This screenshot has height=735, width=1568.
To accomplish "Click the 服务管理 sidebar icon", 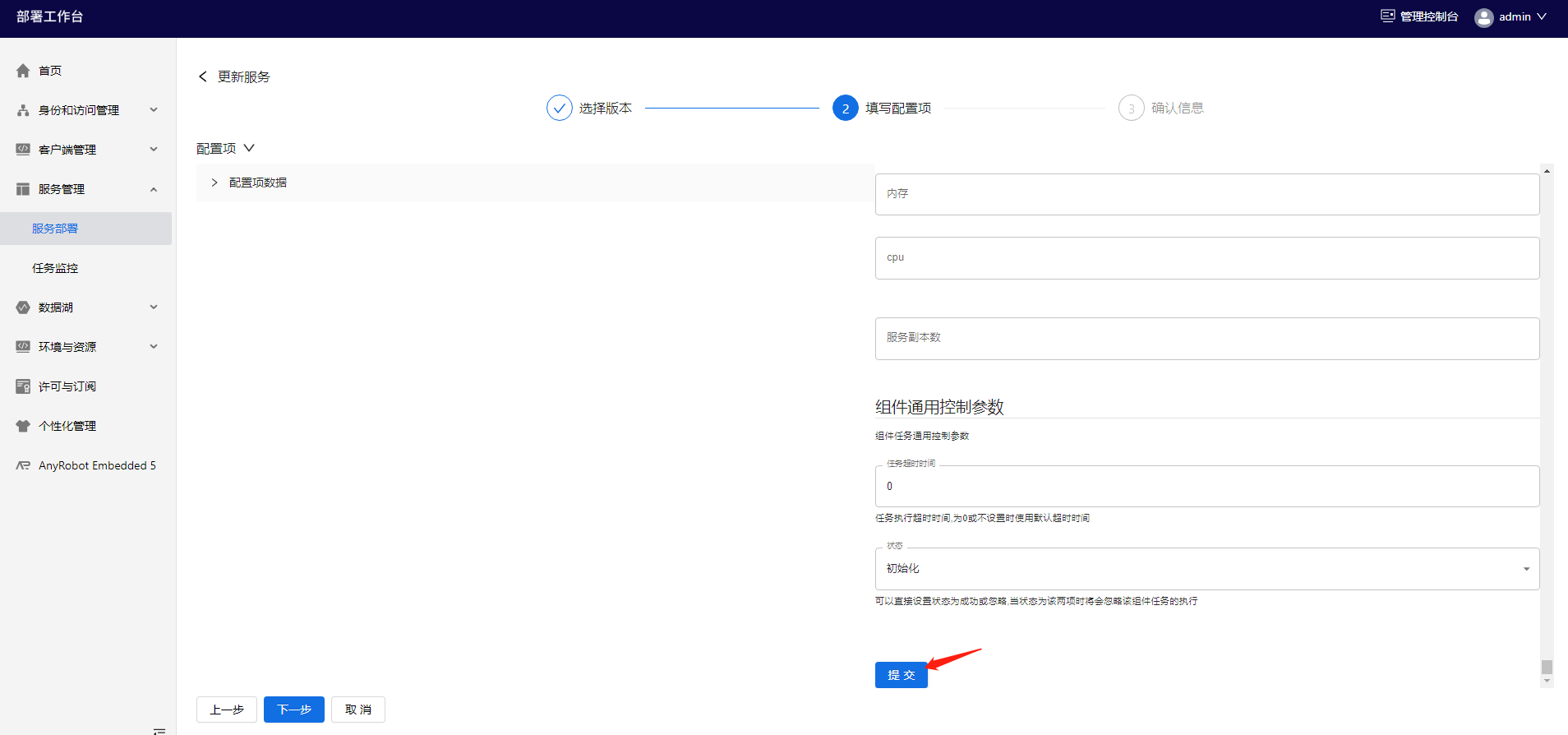I will coord(23,189).
